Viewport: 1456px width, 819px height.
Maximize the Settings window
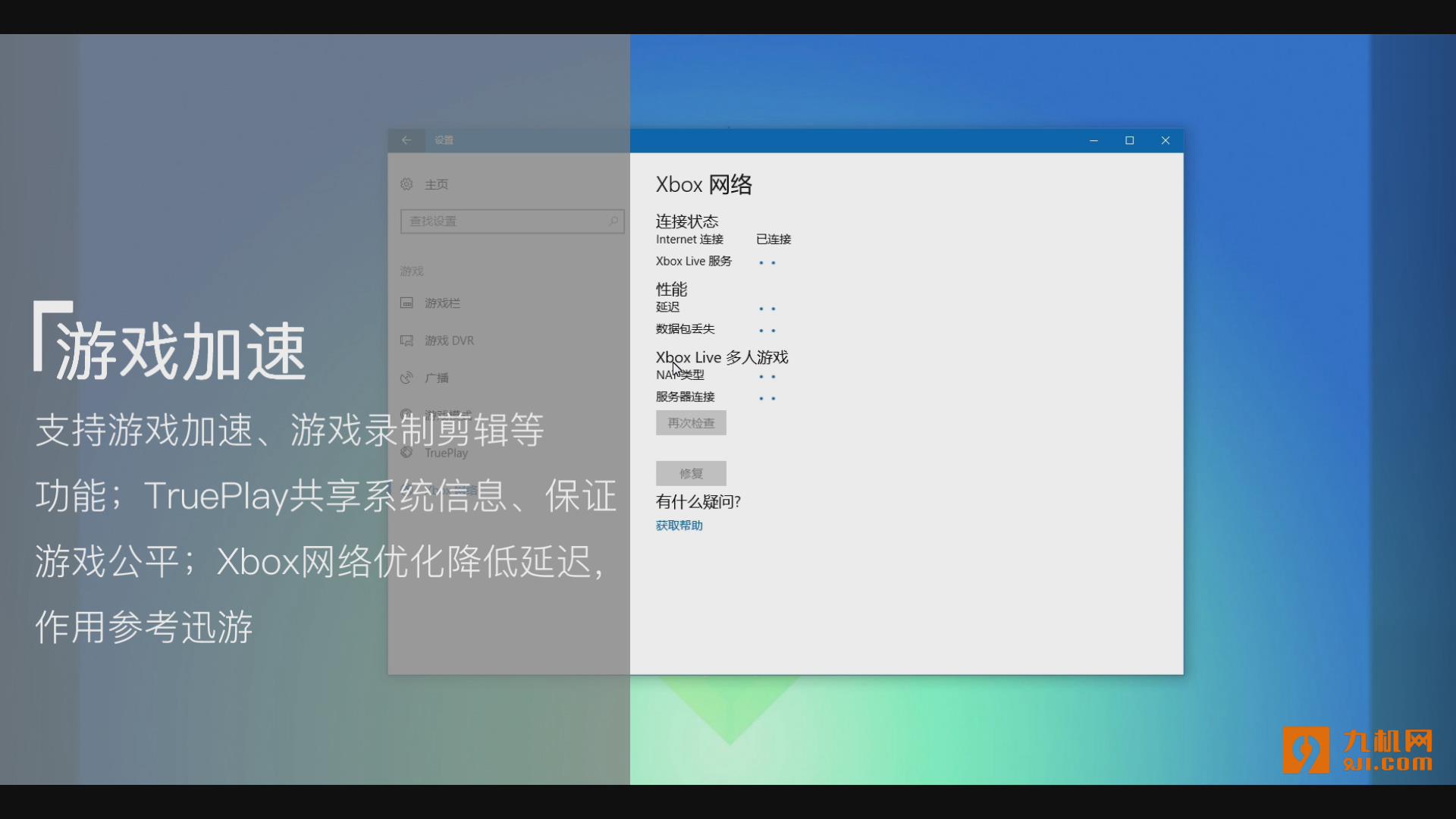pyautogui.click(x=1129, y=140)
